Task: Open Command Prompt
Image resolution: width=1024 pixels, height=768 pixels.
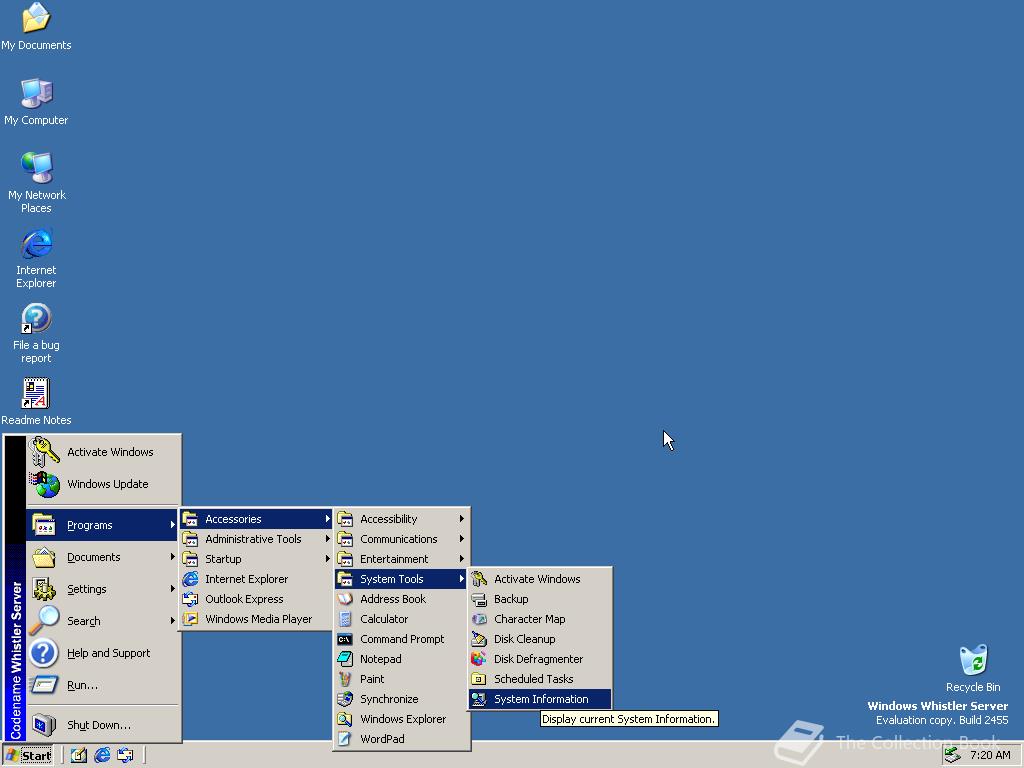Action: point(401,639)
